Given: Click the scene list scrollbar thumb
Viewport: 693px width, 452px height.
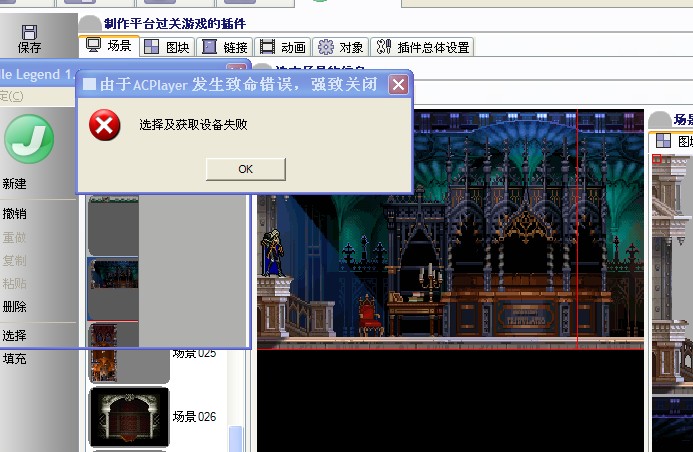Looking at the screenshot, I should 235,439.
